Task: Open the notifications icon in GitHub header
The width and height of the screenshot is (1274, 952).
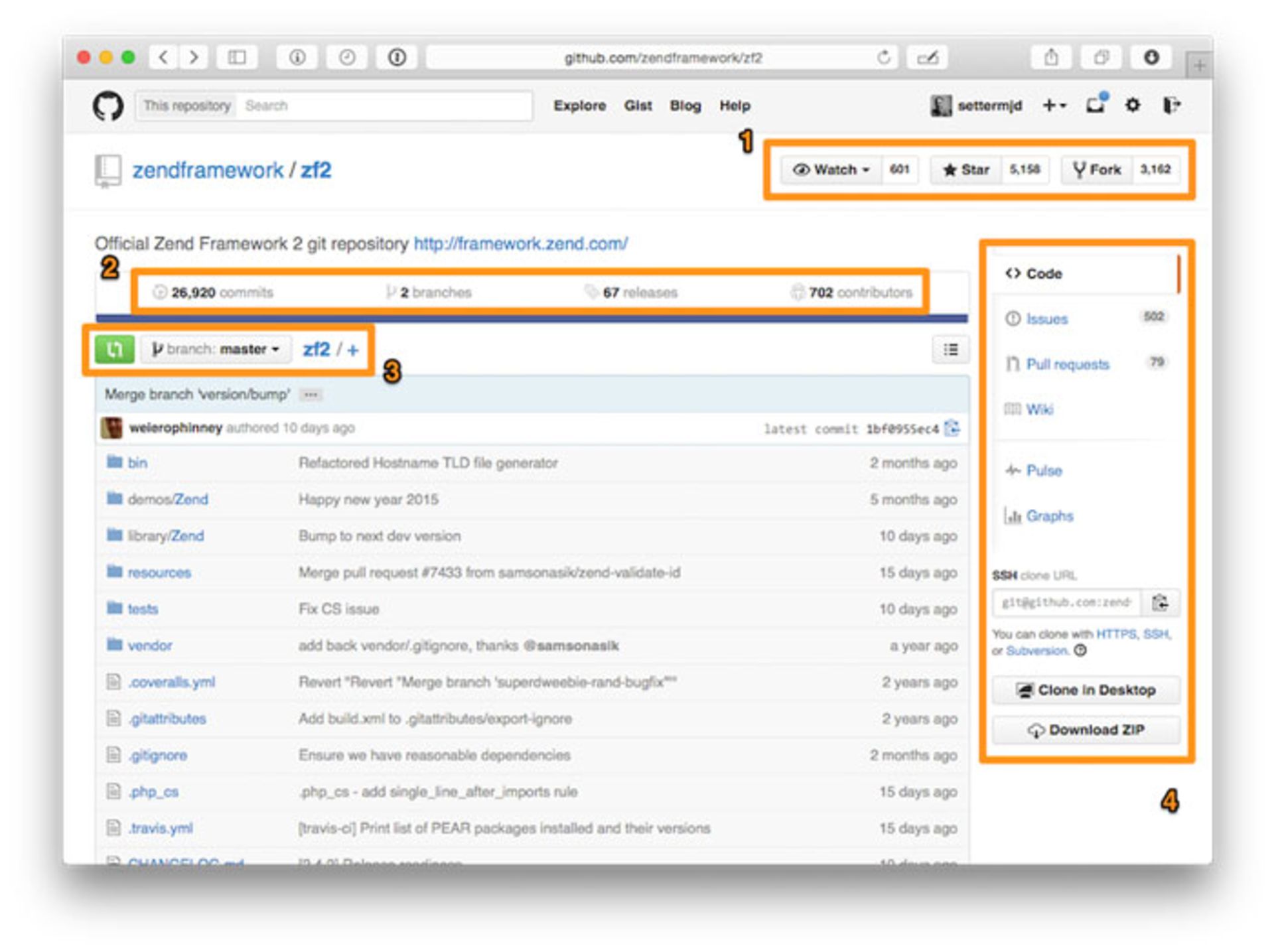Action: point(1096,105)
